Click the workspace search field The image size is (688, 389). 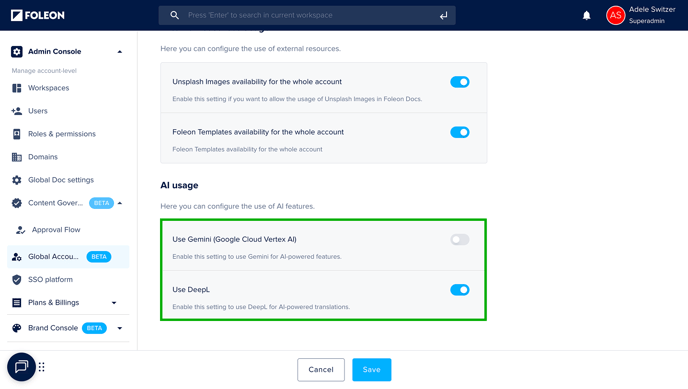tap(307, 15)
